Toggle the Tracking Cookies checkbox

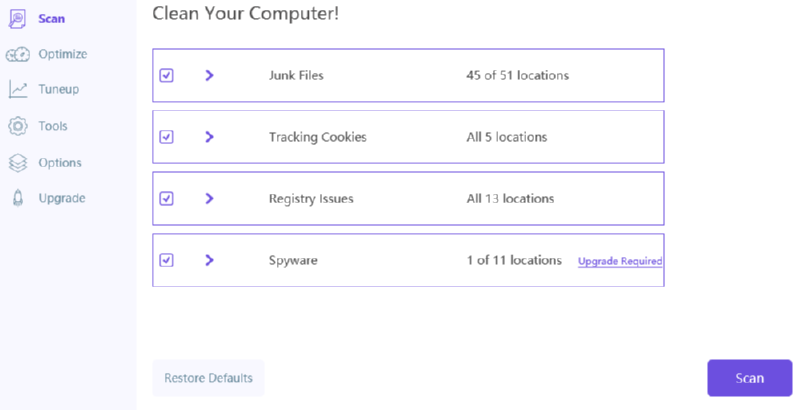[x=167, y=137]
